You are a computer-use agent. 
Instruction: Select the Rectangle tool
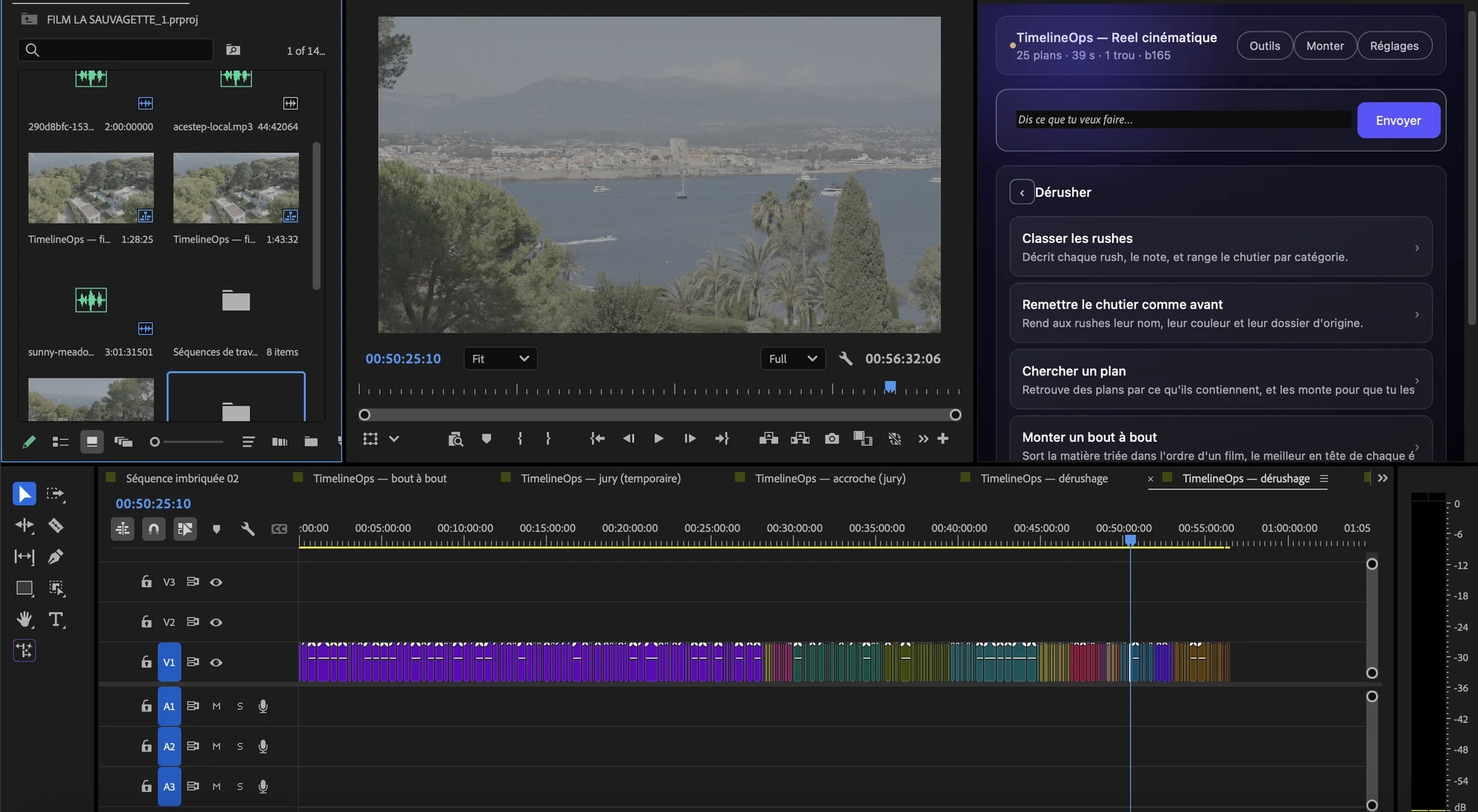point(24,588)
